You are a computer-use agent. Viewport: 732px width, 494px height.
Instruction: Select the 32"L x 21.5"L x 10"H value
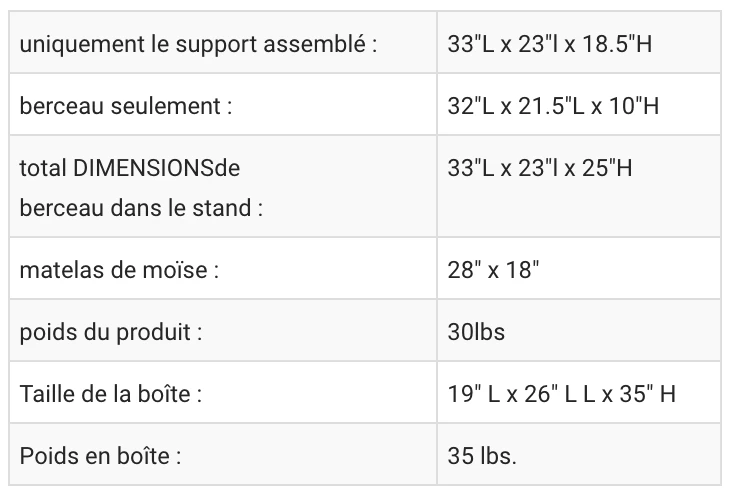(553, 106)
